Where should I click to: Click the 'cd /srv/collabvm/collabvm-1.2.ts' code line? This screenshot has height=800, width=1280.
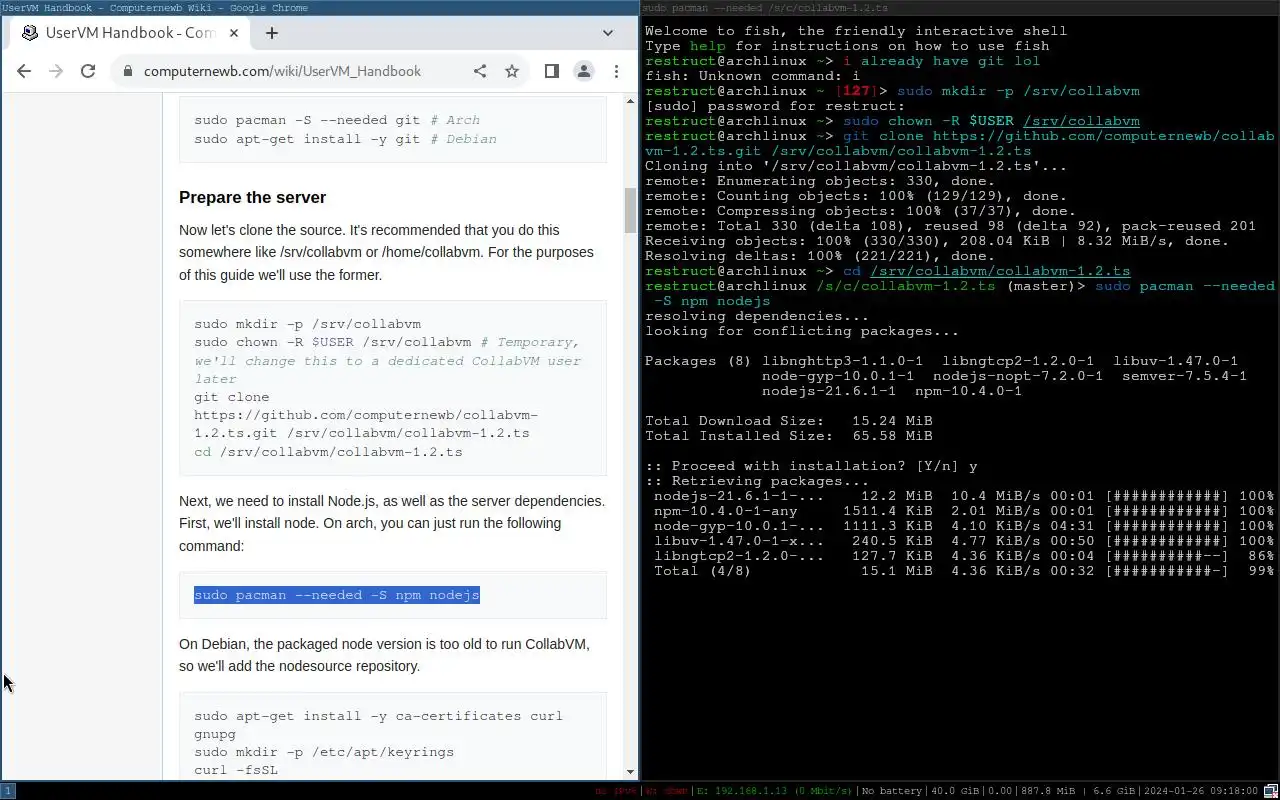tap(328, 452)
